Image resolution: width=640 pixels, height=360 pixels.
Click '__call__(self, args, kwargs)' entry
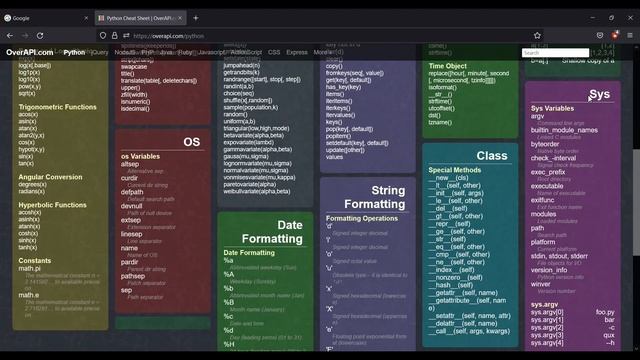tap(469, 331)
